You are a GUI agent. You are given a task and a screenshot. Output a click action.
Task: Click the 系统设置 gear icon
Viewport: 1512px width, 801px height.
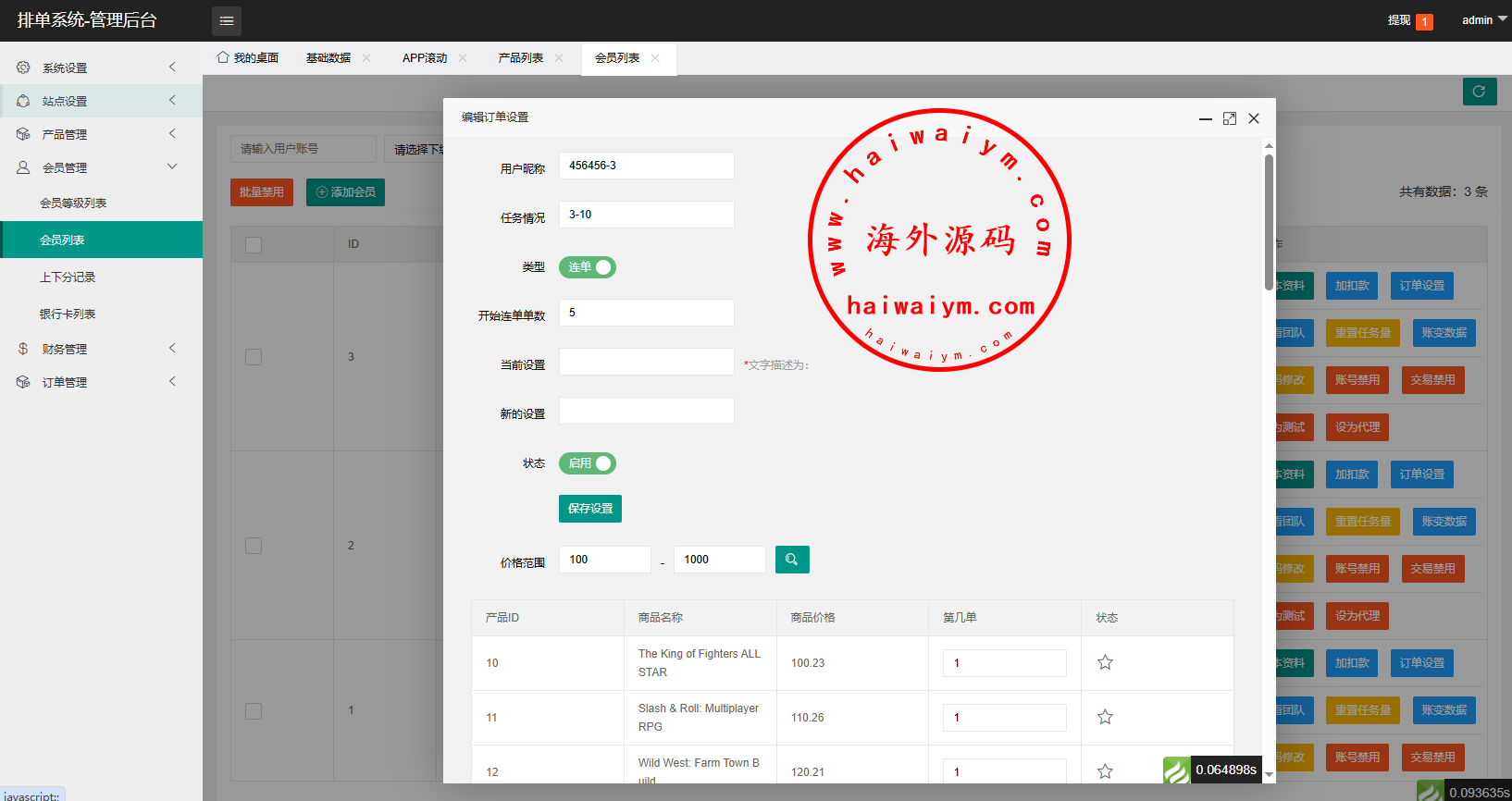point(23,68)
